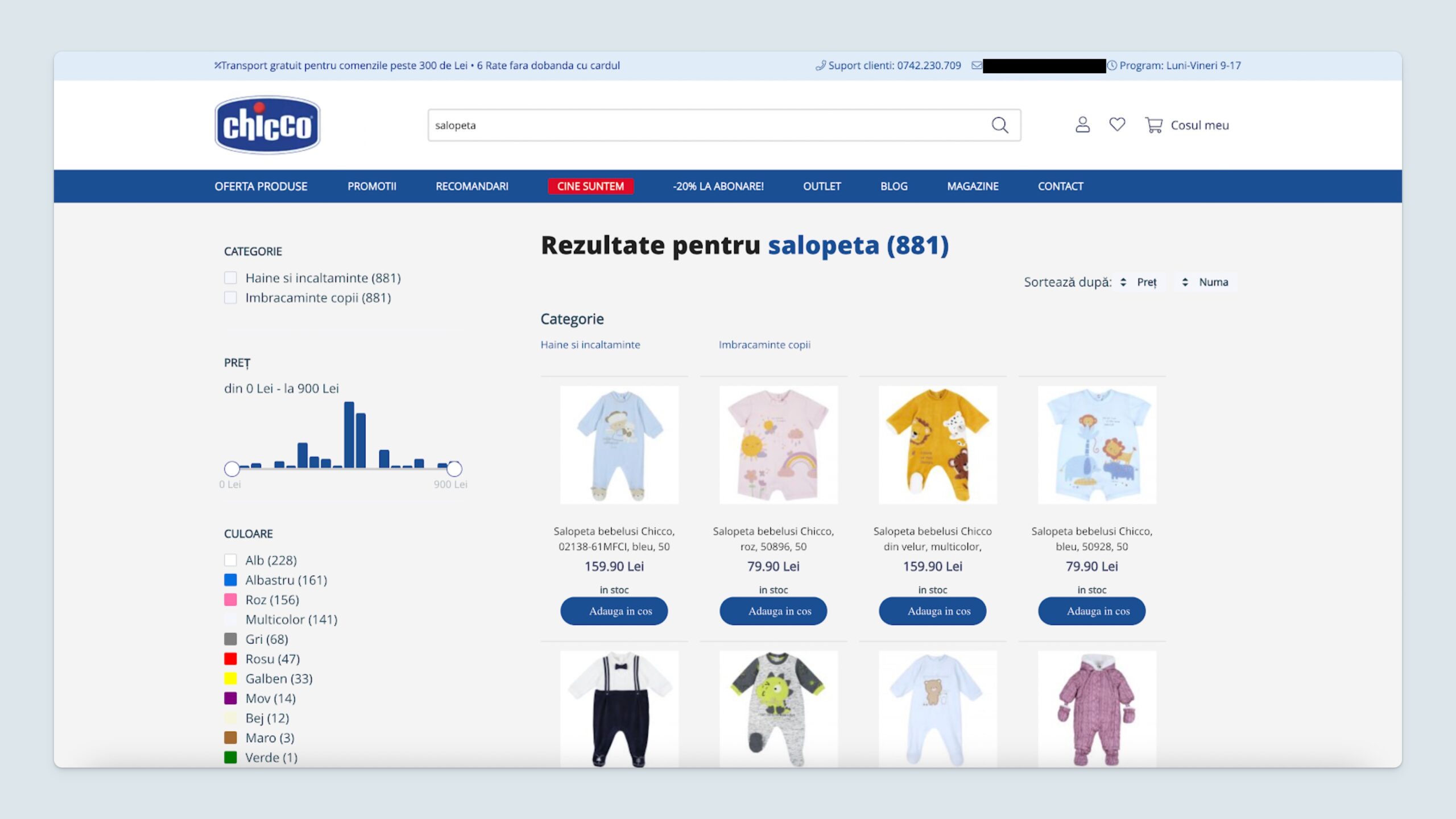This screenshot has height=819, width=1456.
Task: Click the shopping cart icon
Action: point(1153,125)
